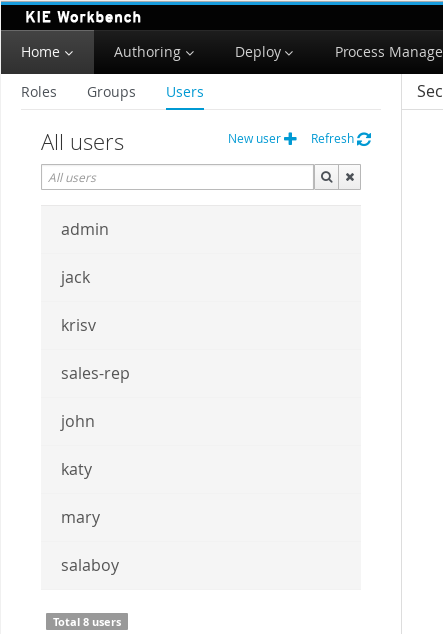
Task: Select the Users tab
Action: (185, 92)
